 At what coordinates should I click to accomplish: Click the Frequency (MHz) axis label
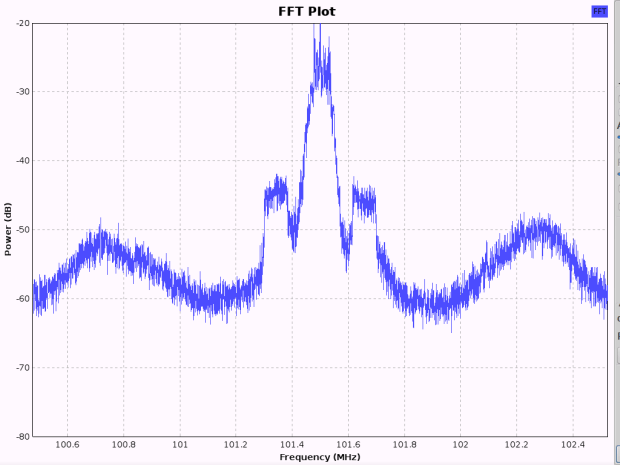click(x=320, y=457)
